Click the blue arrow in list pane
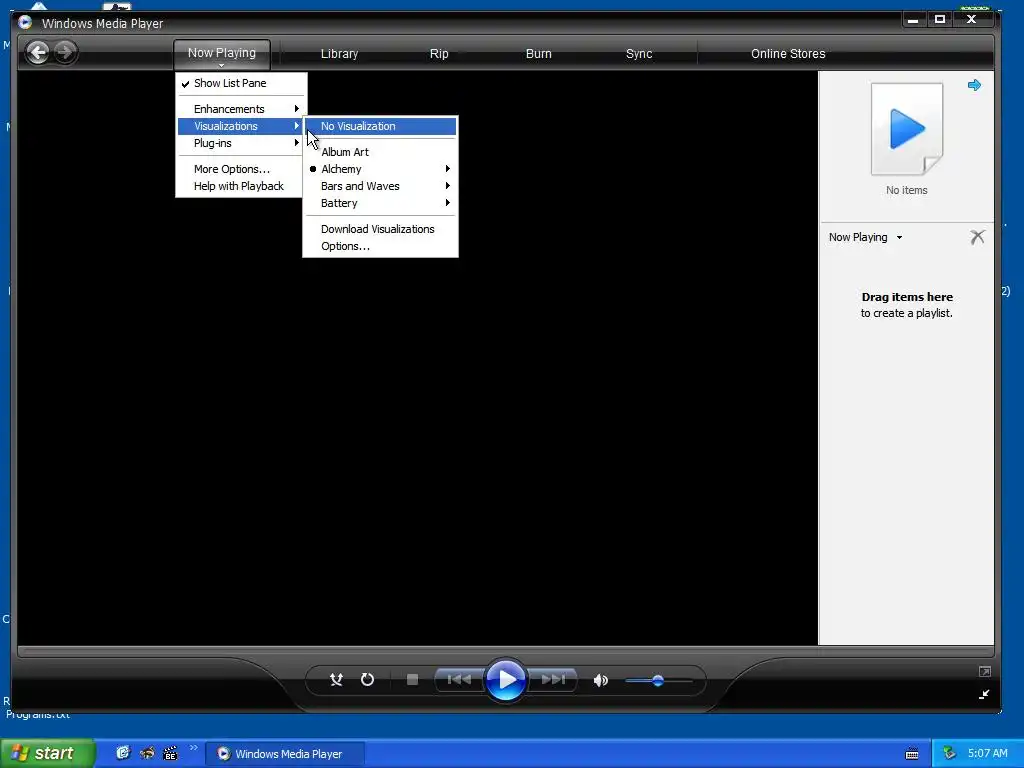Image resolution: width=1024 pixels, height=768 pixels. [974, 85]
